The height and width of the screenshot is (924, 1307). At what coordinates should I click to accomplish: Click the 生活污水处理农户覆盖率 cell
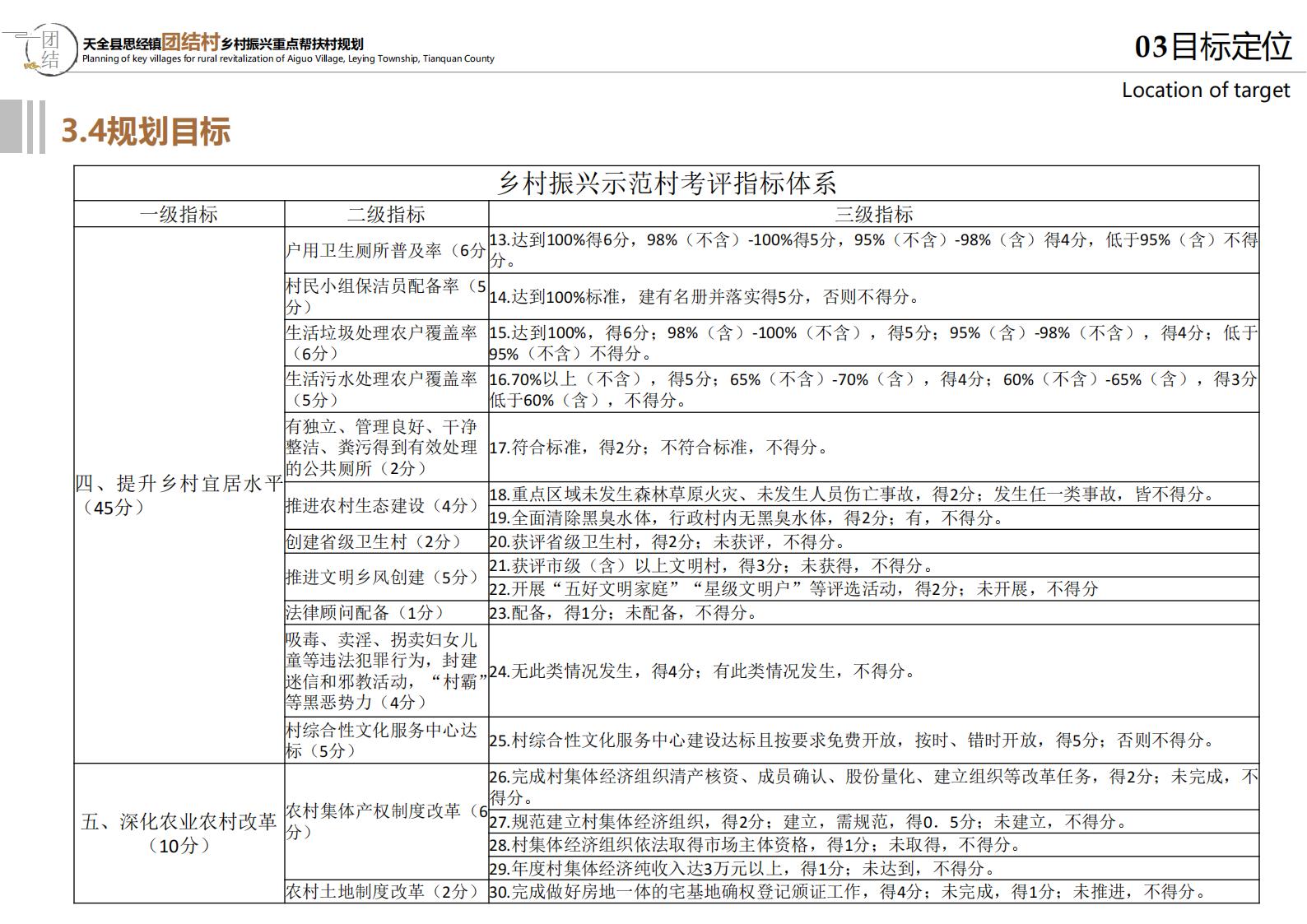pyautogui.click(x=386, y=389)
